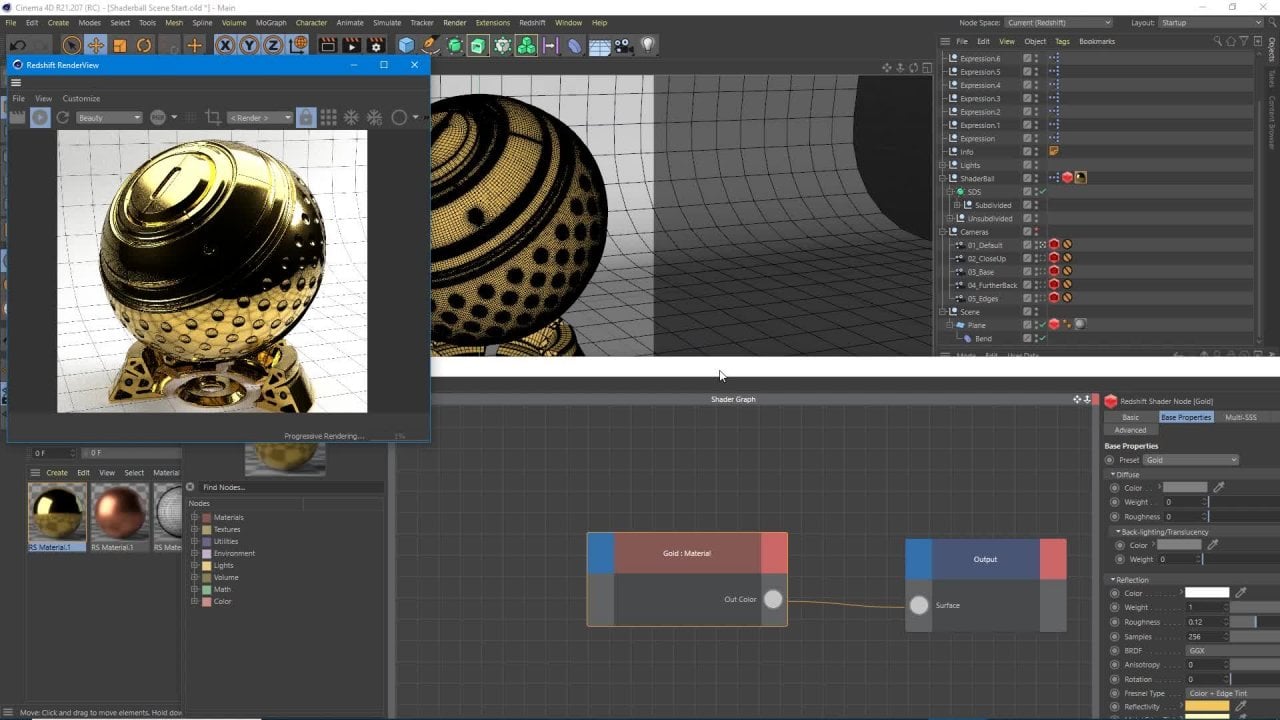
Task: Select the copper RS Material thumbnail
Action: tap(119, 512)
